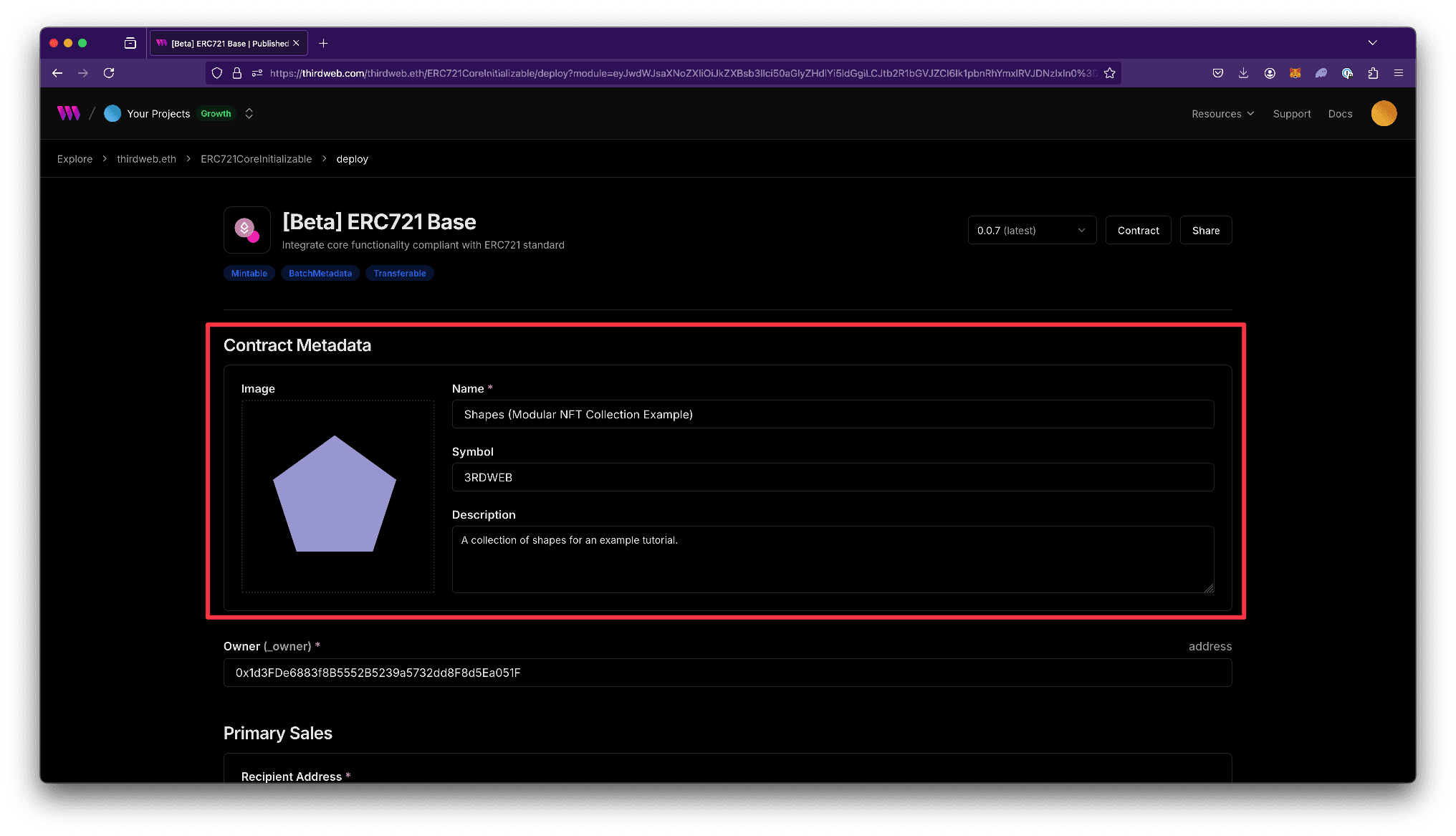Open the browser downloads icon
Screen dimensions: 1456x836
point(1243,72)
